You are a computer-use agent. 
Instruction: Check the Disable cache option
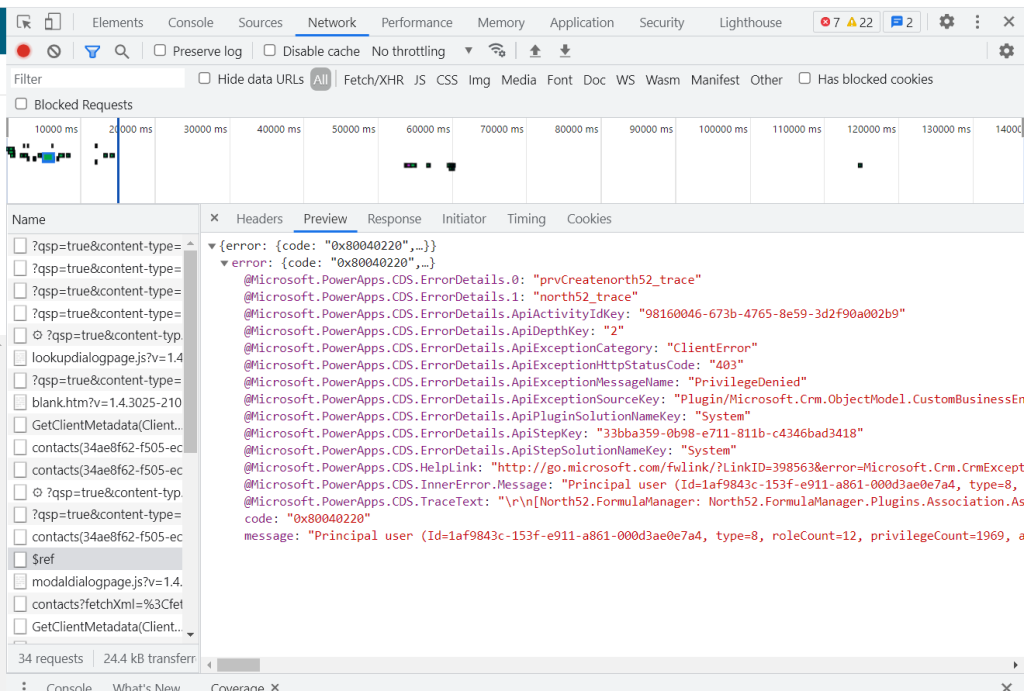[x=270, y=51]
